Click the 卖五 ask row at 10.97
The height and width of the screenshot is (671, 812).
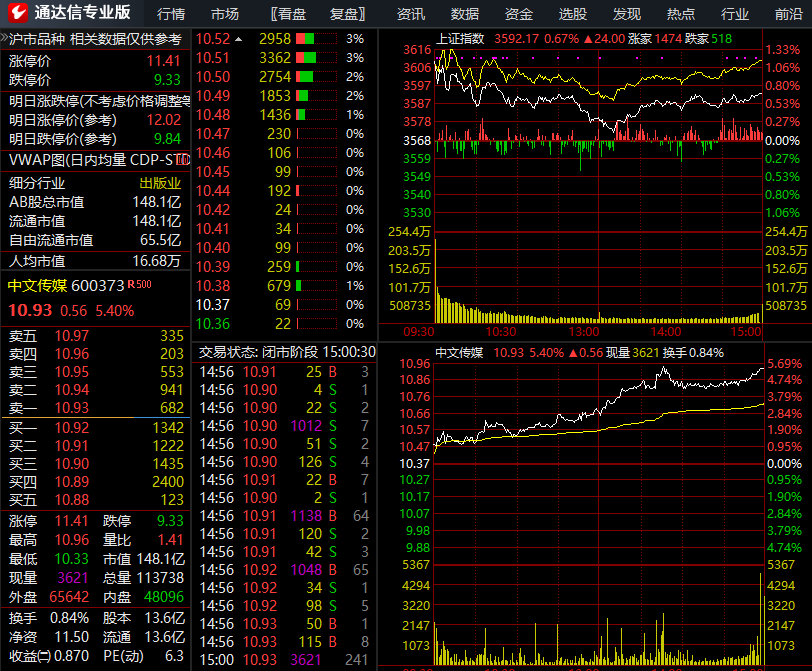96,336
